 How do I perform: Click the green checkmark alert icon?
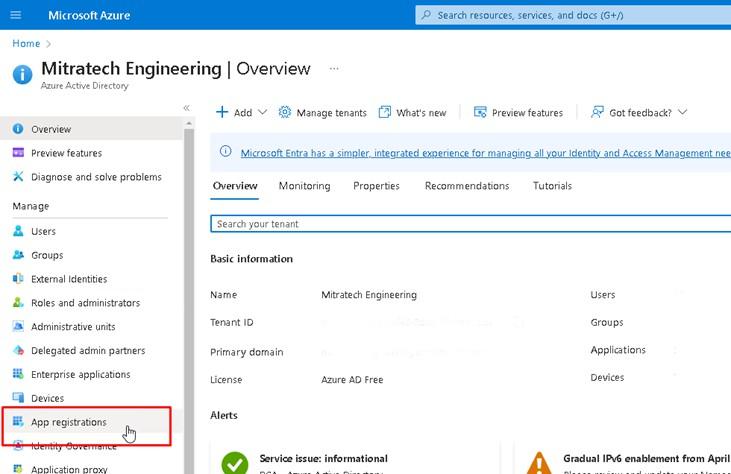click(234, 463)
